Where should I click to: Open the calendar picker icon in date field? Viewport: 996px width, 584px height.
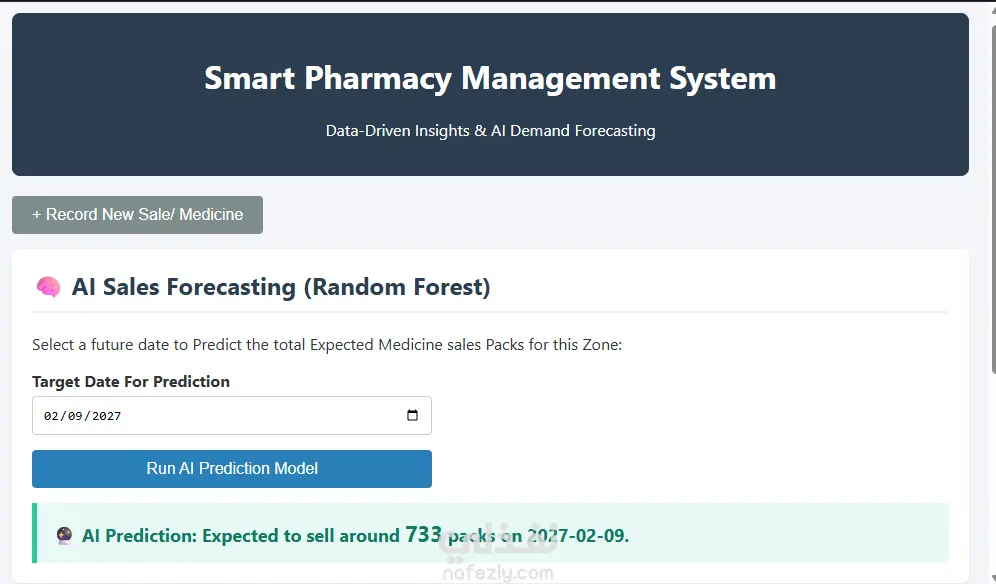coord(412,415)
